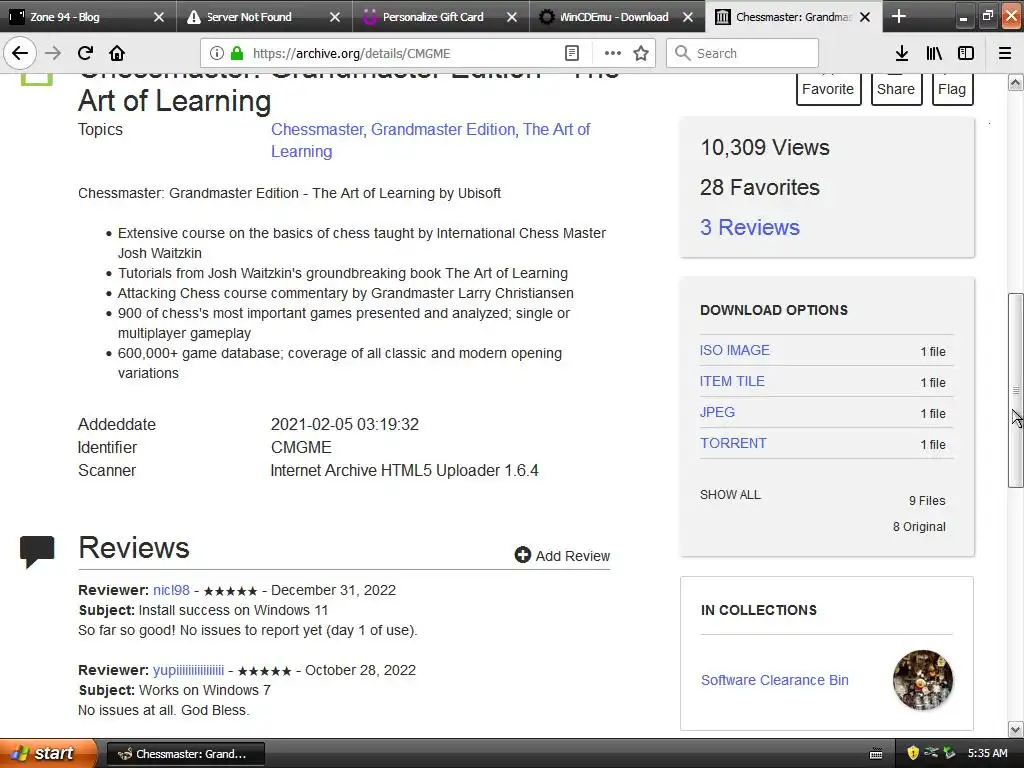Open reviewer yupiiiiiiiiiiiiiii profile
This screenshot has height=768, width=1024.
pos(188,671)
